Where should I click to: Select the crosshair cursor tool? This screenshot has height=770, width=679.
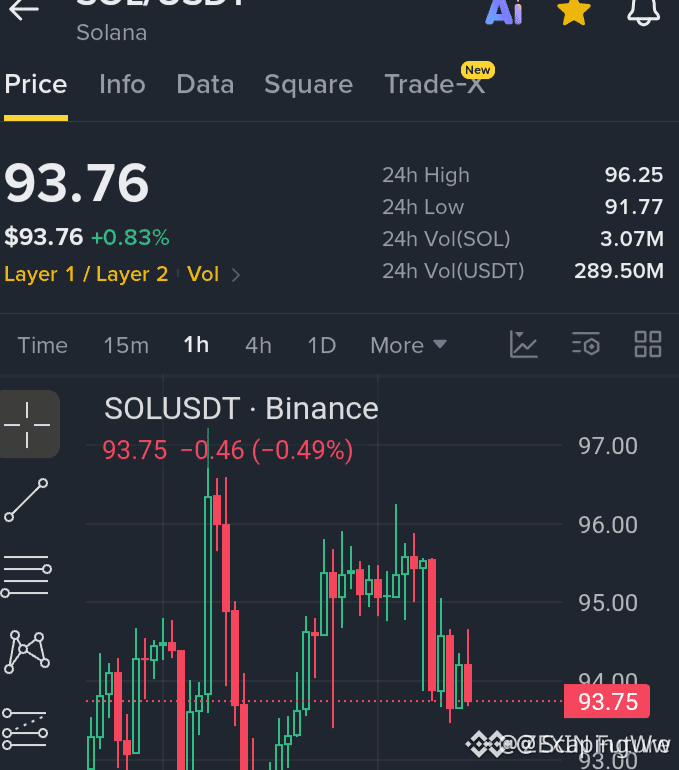click(27, 424)
